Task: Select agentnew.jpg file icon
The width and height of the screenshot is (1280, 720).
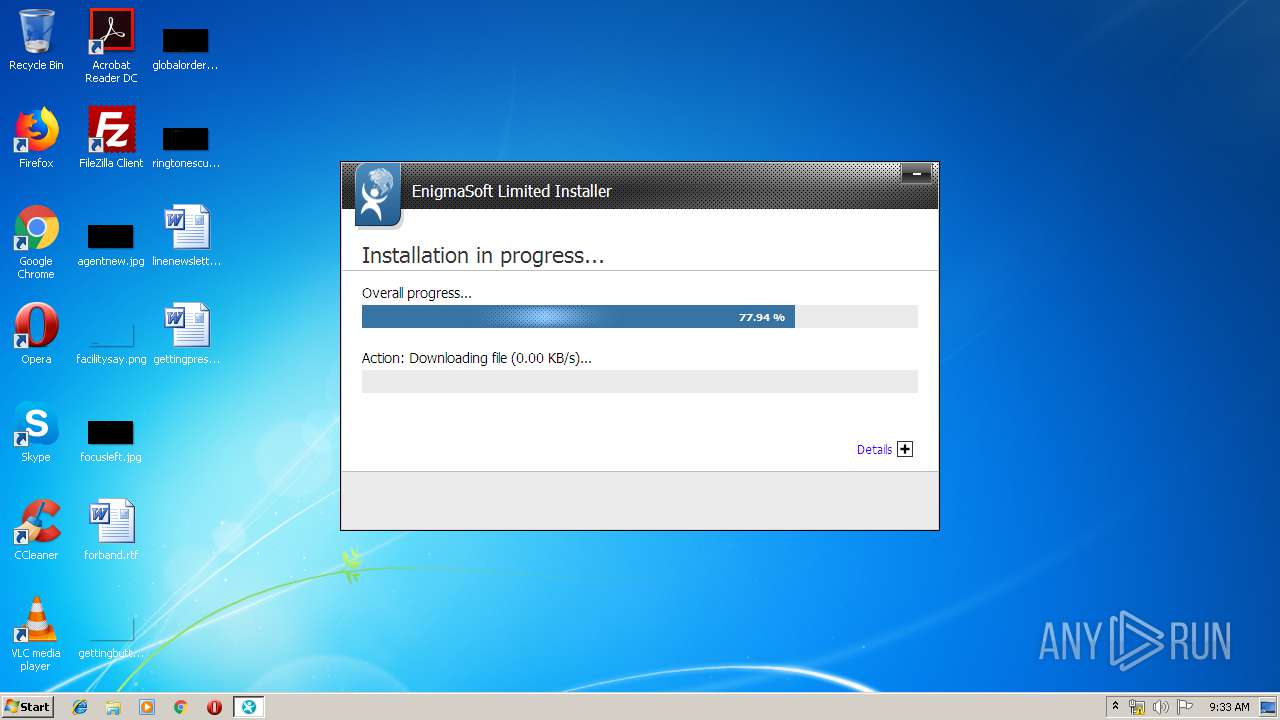Action: coord(111,245)
